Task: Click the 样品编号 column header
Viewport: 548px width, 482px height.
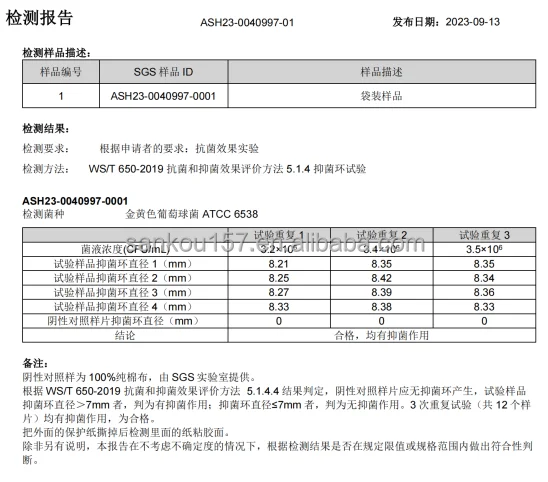Action: [x=61, y=72]
